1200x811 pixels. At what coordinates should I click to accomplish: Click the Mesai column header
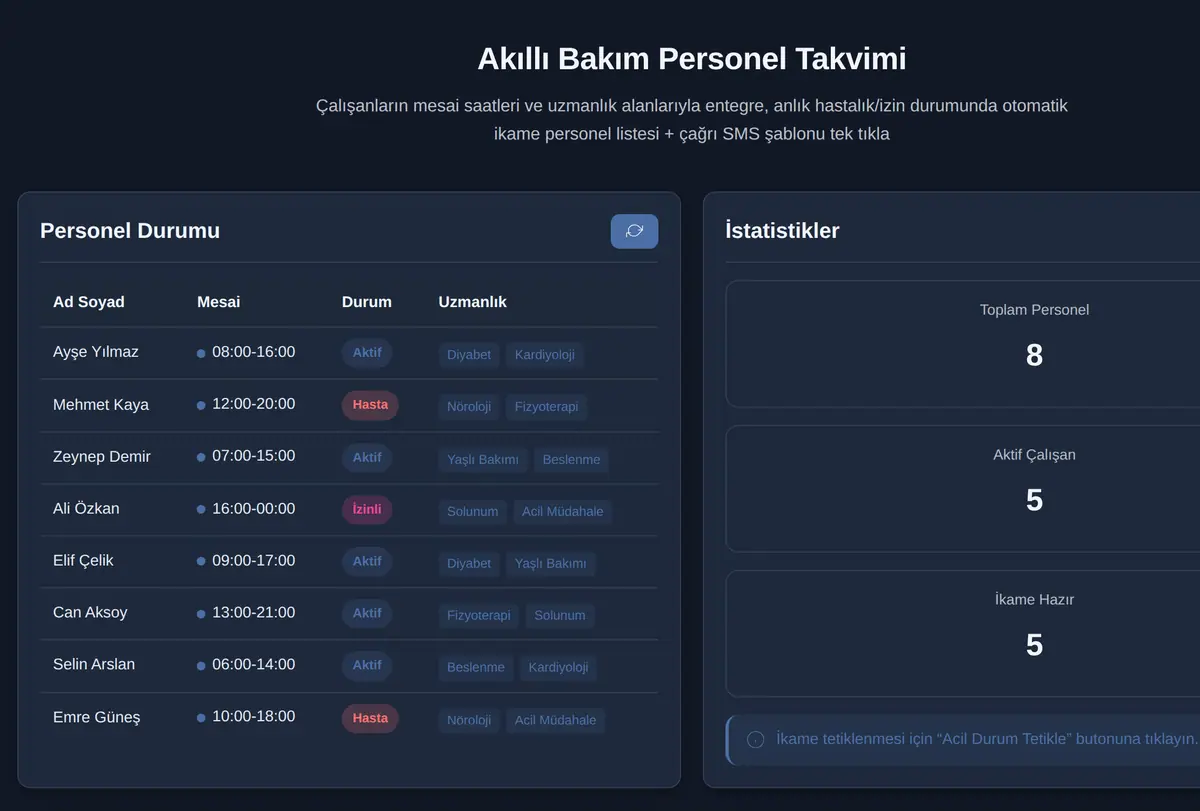coord(218,302)
